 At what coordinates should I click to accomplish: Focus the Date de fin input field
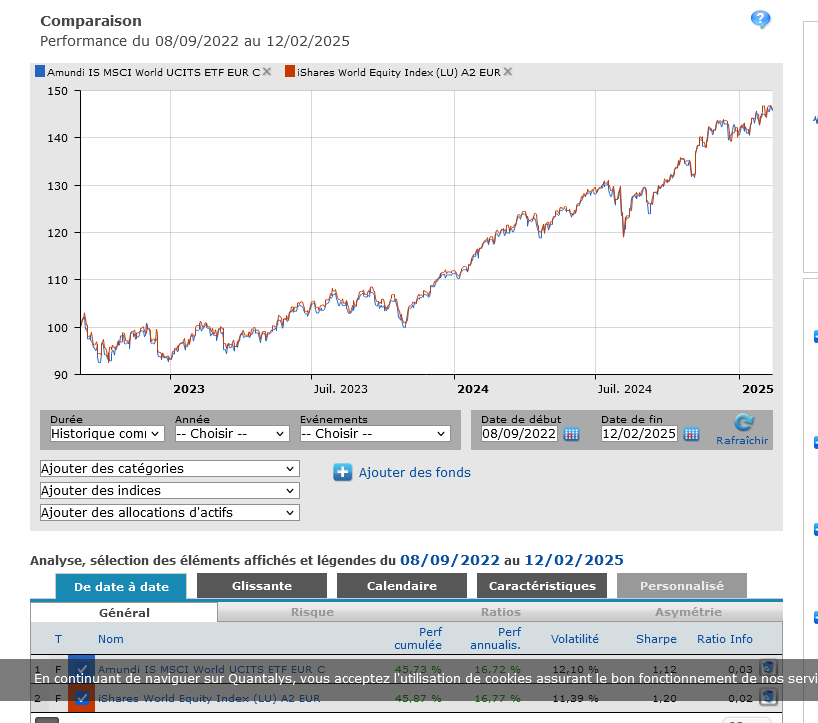click(639, 433)
